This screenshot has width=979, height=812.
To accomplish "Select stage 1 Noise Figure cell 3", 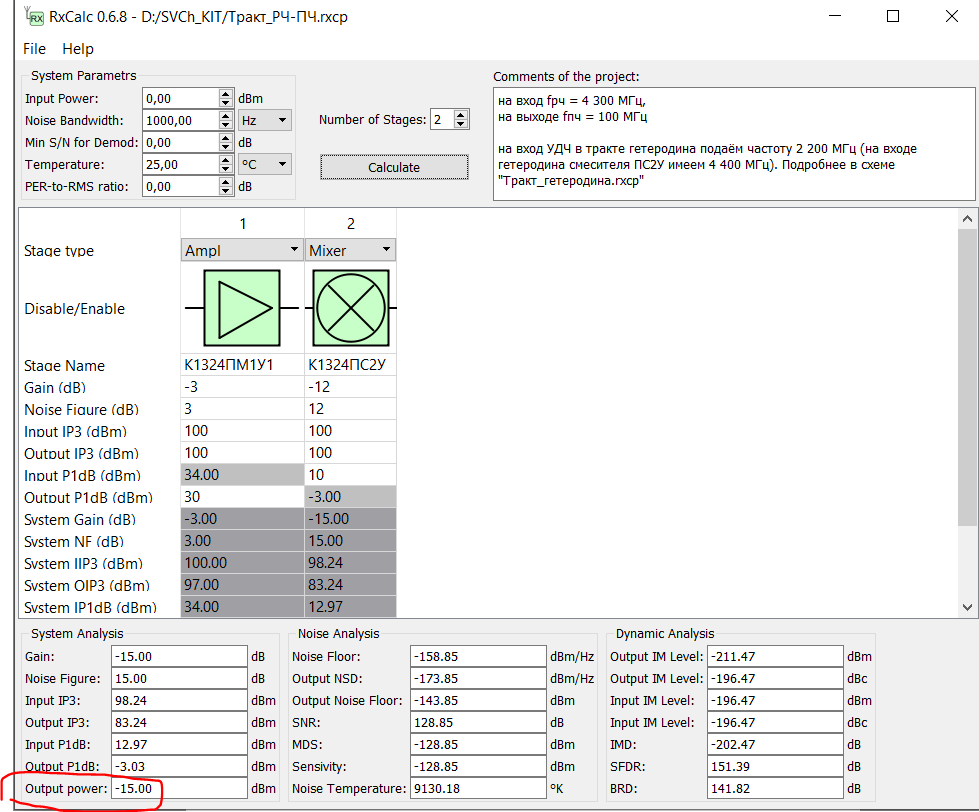I will pyautogui.click(x=242, y=409).
